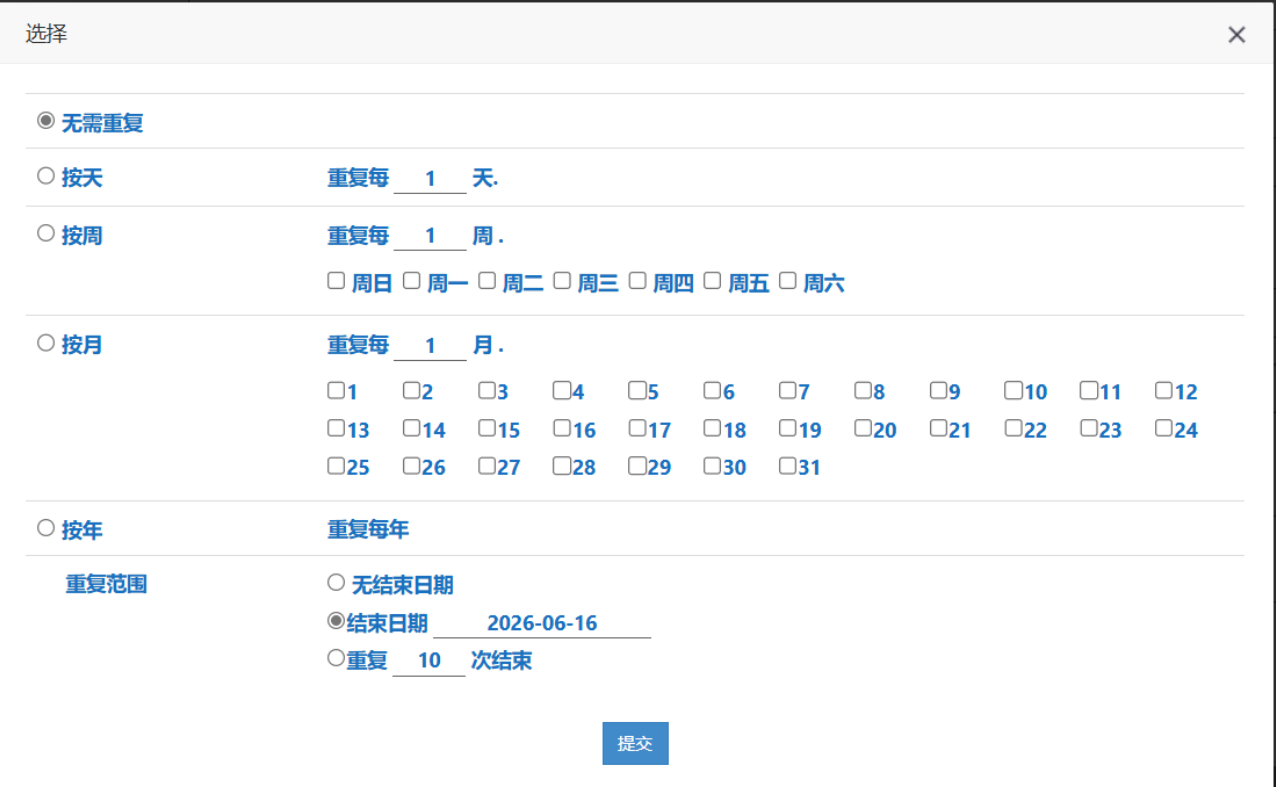
Task: Tick day 30 of the month
Action: tap(712, 465)
